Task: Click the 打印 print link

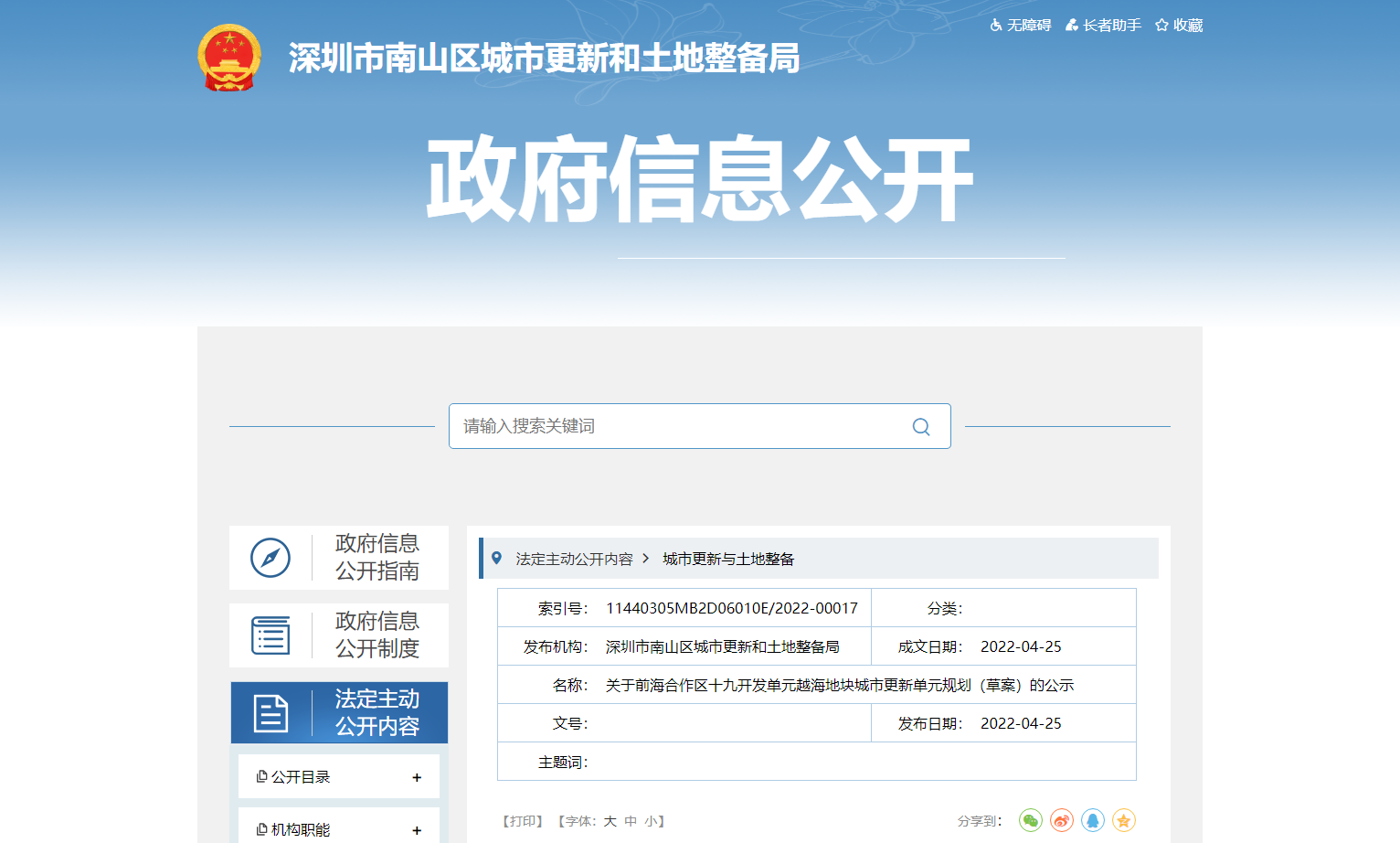Action: click(523, 821)
